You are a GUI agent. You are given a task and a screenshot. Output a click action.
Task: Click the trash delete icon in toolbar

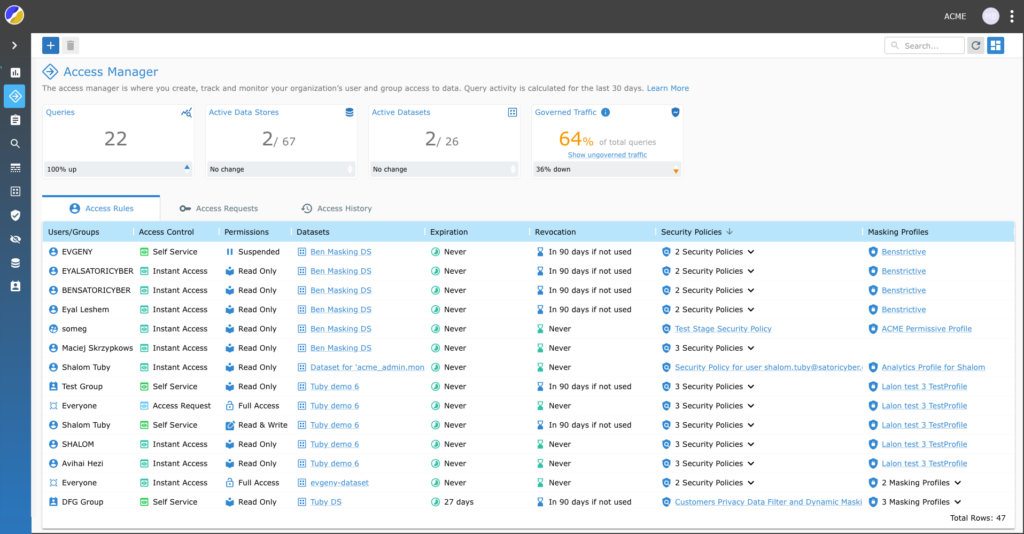point(71,45)
